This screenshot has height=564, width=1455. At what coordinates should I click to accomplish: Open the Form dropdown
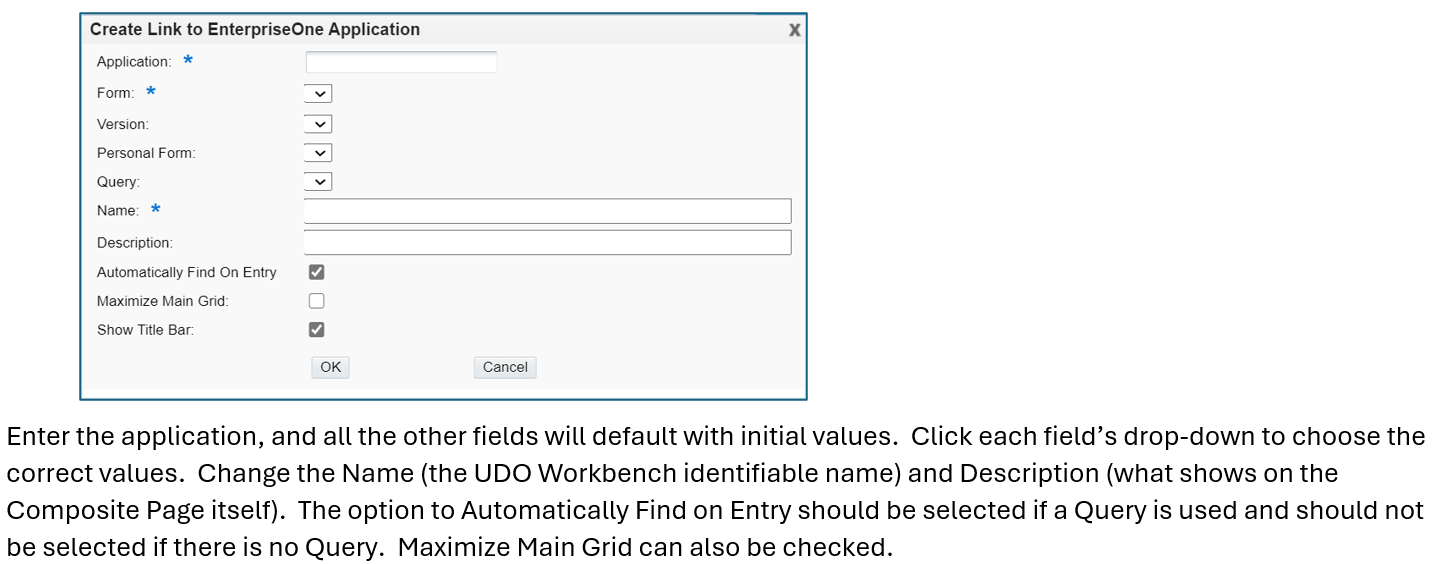coord(318,94)
